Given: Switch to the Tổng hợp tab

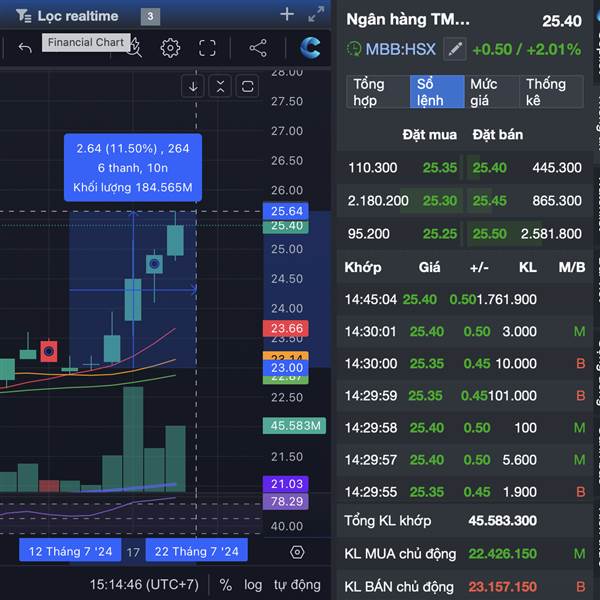Looking at the screenshot, I should [x=377, y=92].
